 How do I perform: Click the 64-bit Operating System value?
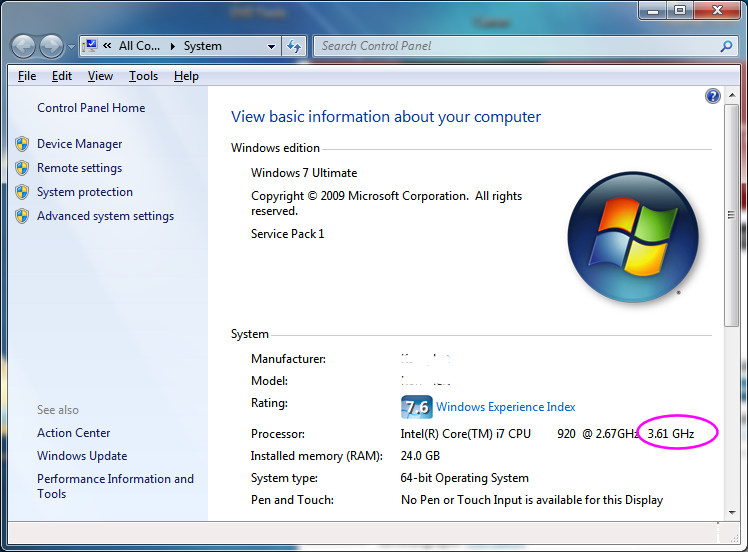[x=464, y=478]
